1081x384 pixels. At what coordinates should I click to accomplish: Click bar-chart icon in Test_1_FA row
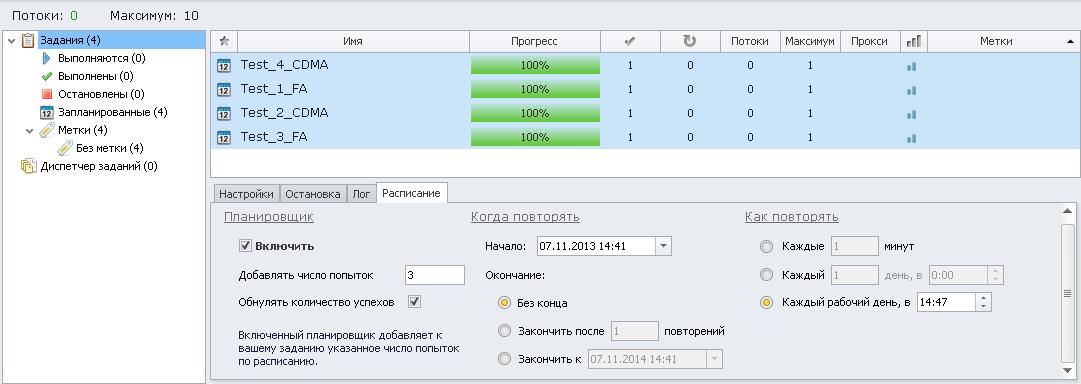click(x=912, y=90)
